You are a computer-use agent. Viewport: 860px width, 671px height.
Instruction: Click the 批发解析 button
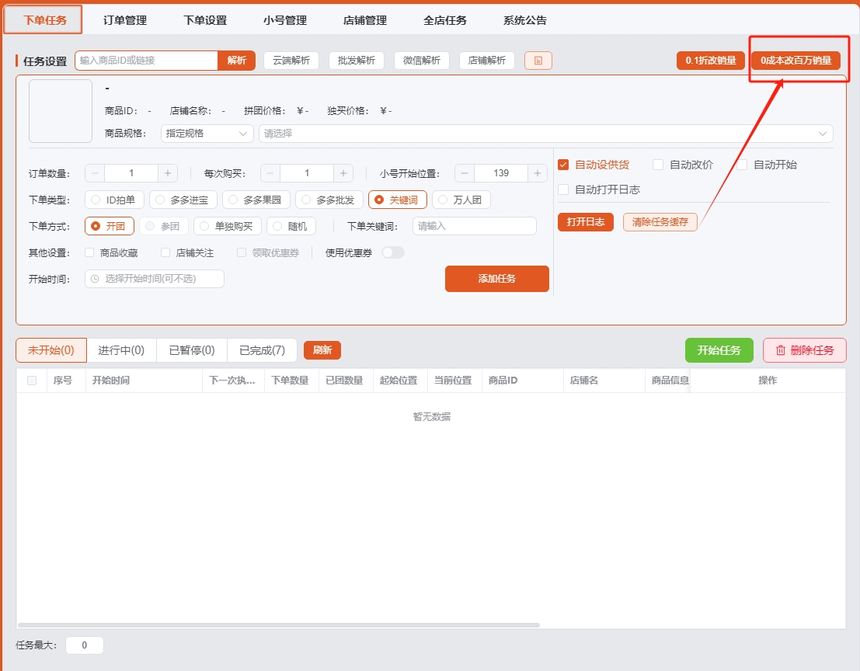pyautogui.click(x=357, y=60)
